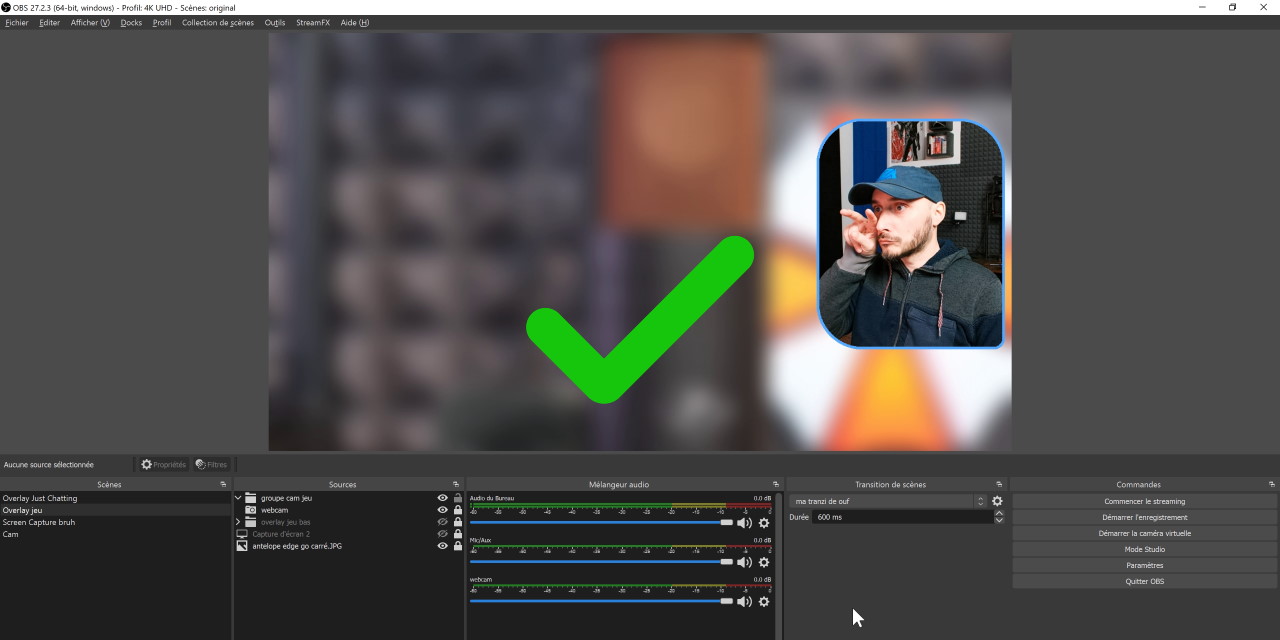1280x640 pixels.
Task: Lock the groupe cam jeu source
Action: pyautogui.click(x=458, y=498)
